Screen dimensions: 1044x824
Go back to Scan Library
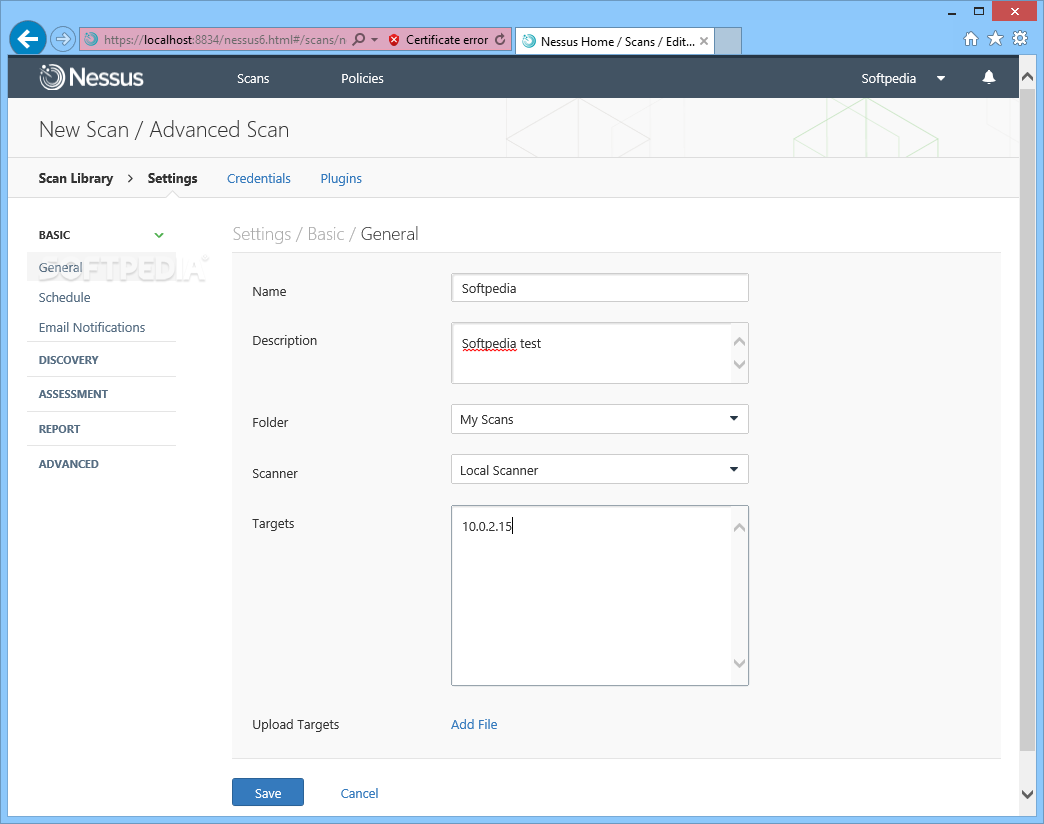tap(76, 178)
